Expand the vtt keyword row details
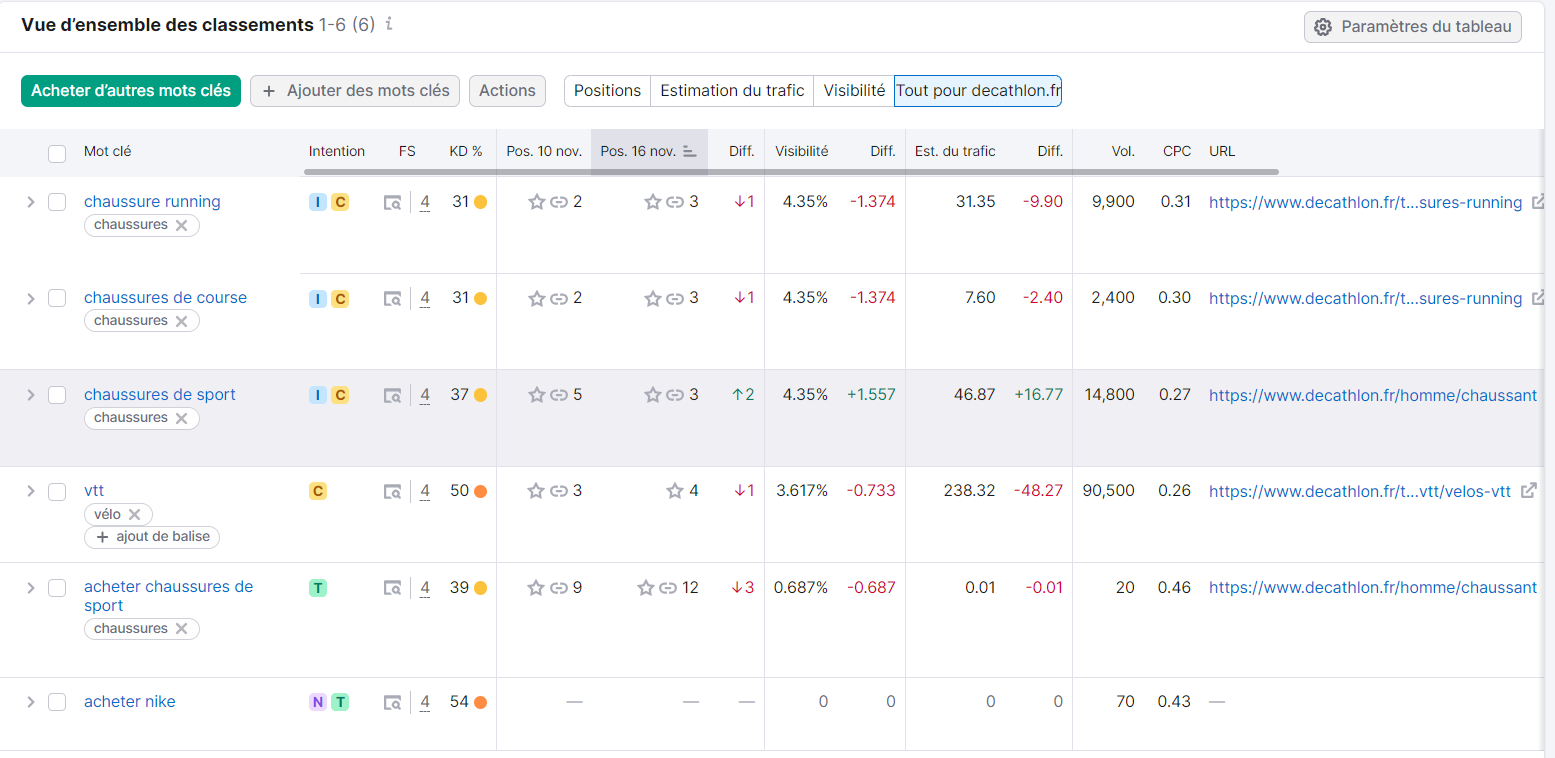The height and width of the screenshot is (758, 1555). pos(30,491)
